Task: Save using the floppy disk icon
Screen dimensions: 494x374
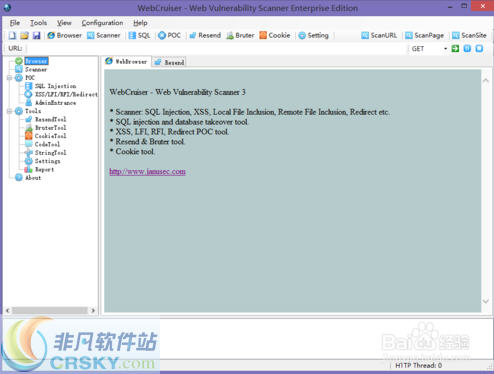Action: (x=36, y=35)
